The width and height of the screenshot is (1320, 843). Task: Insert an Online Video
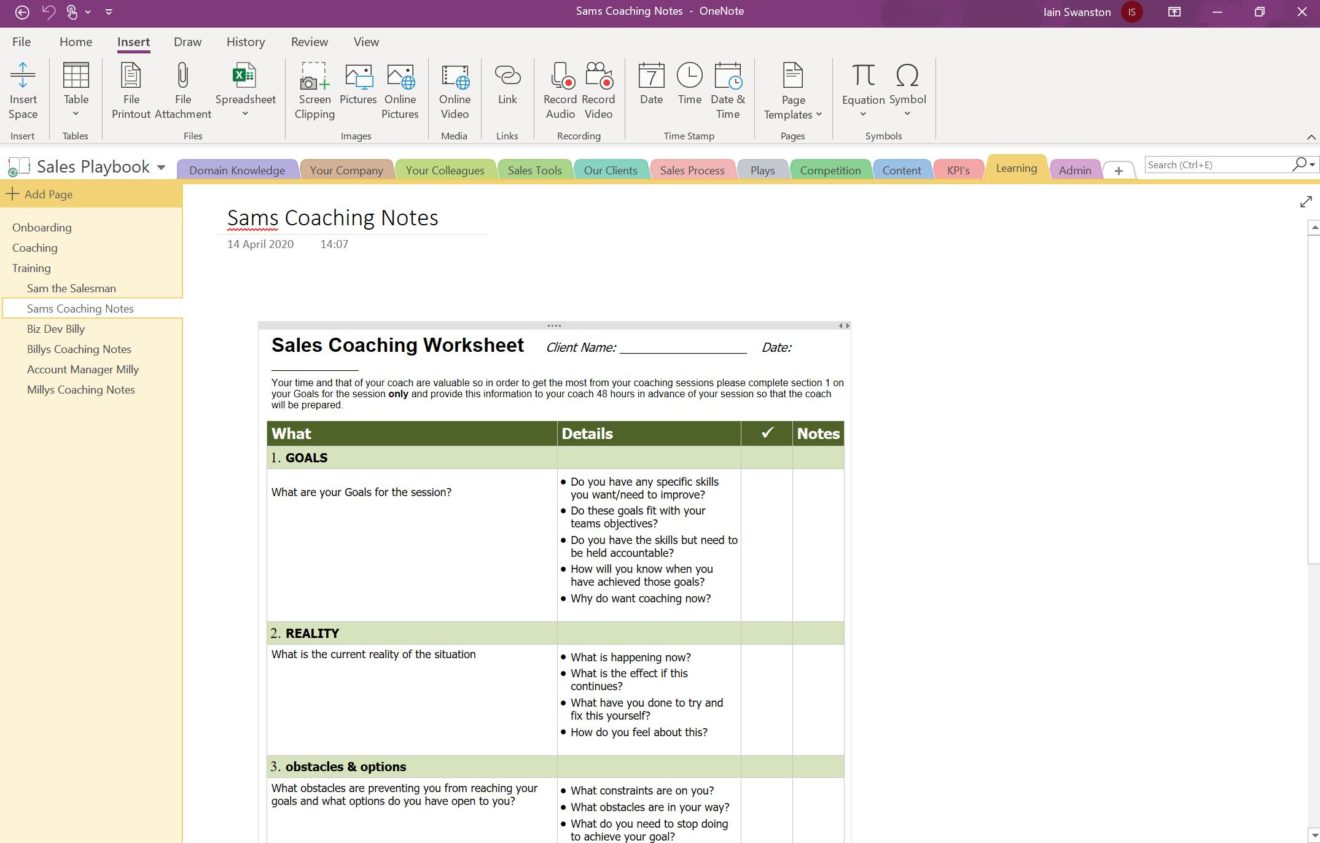coord(455,90)
